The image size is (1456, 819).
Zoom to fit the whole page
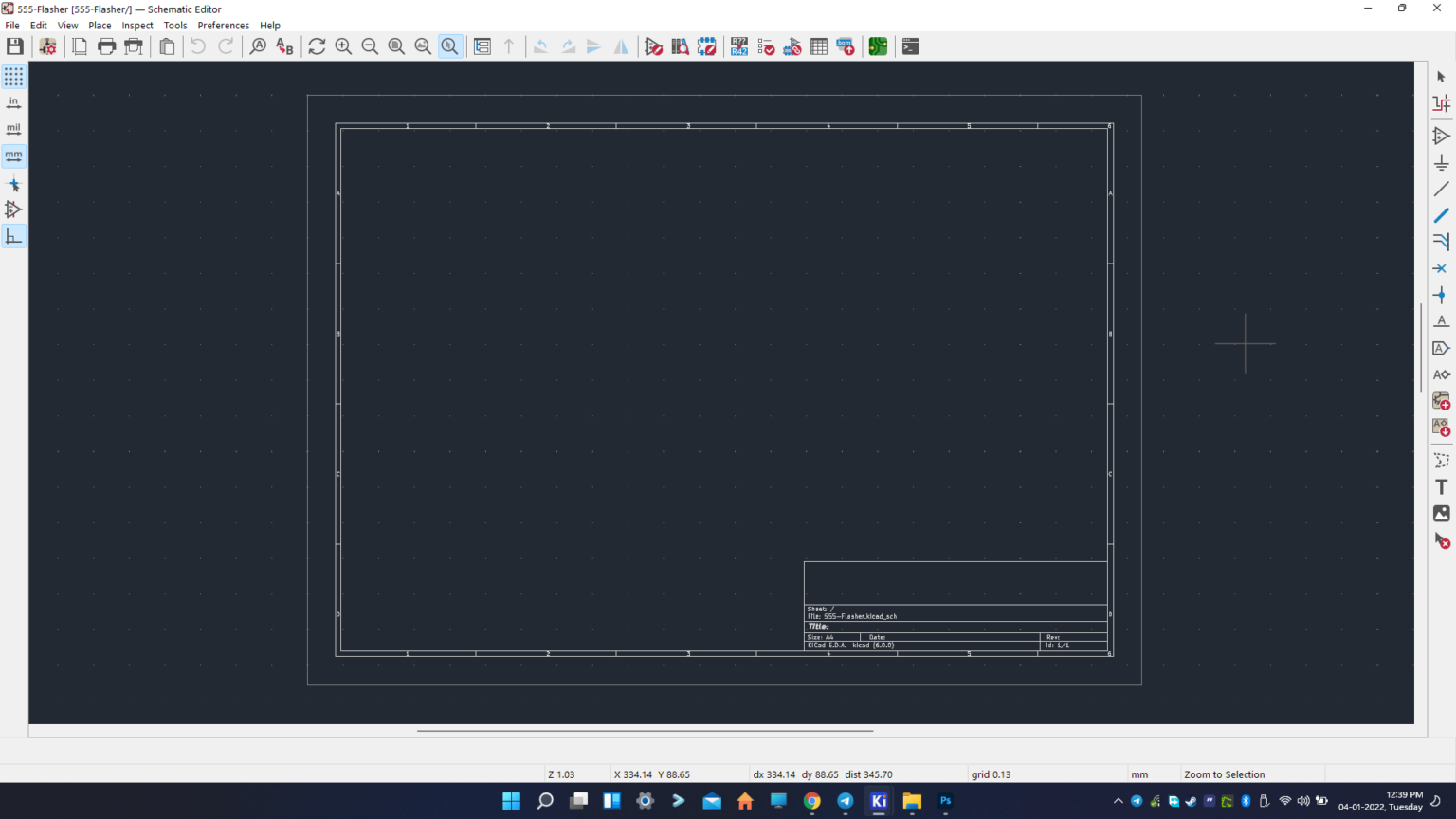click(396, 46)
